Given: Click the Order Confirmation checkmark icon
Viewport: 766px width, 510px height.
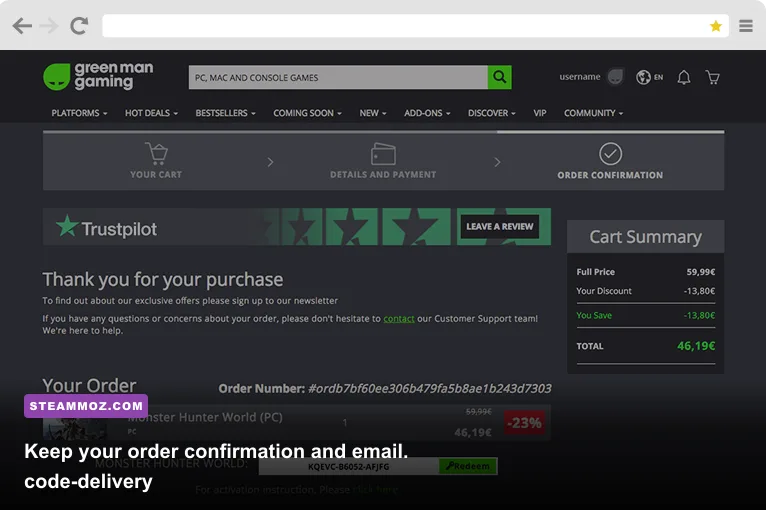Looking at the screenshot, I should 611,154.
